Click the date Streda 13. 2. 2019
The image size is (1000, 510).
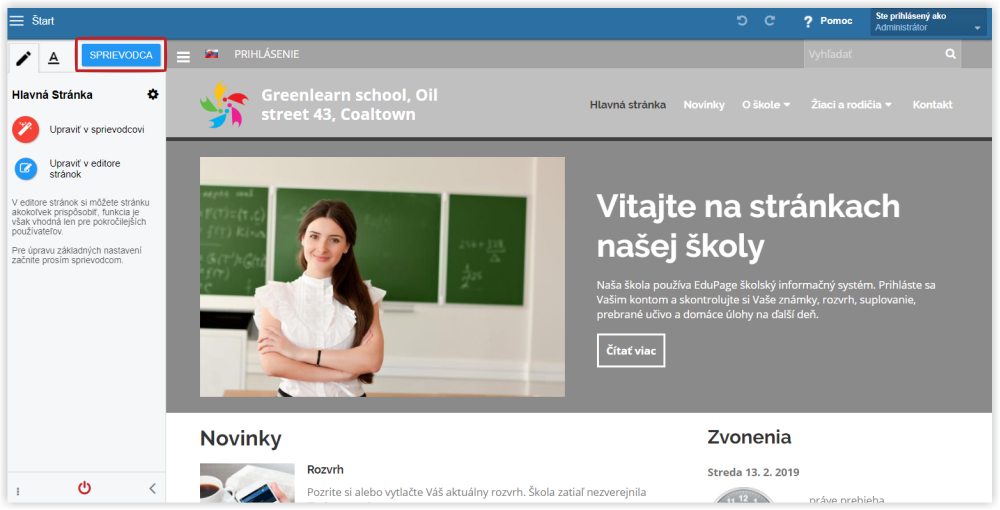point(753,472)
